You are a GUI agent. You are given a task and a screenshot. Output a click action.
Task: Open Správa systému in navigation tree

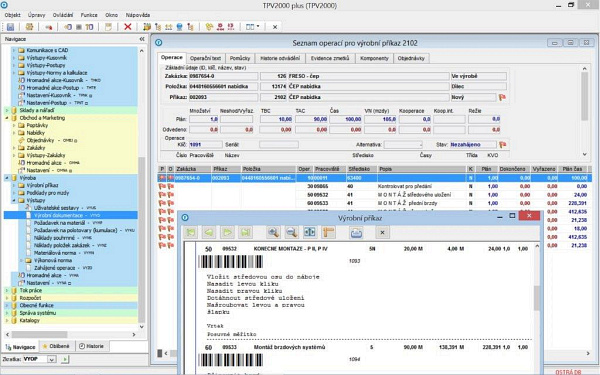38,313
